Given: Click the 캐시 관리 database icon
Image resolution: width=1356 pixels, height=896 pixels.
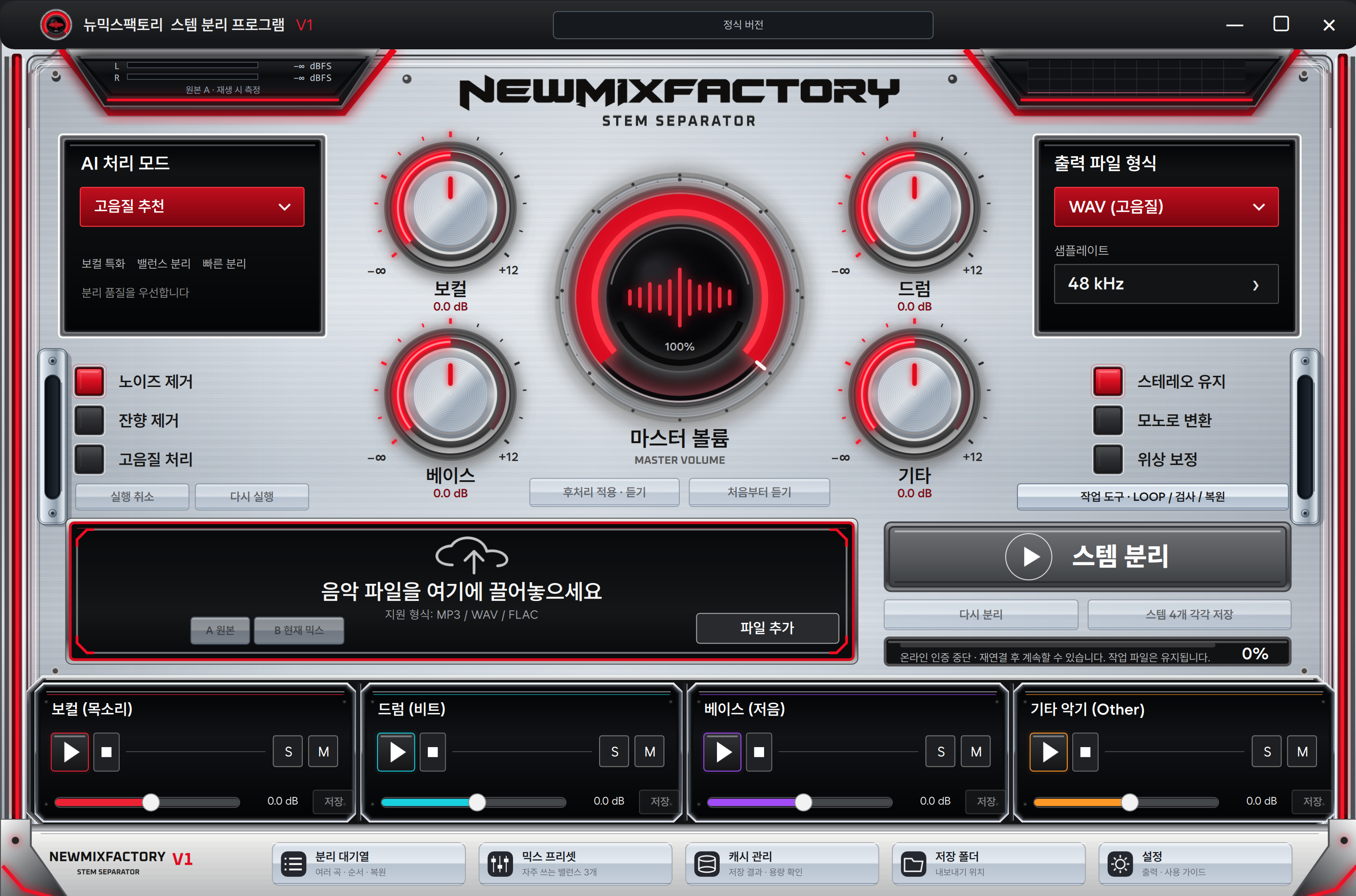Looking at the screenshot, I should [x=707, y=864].
